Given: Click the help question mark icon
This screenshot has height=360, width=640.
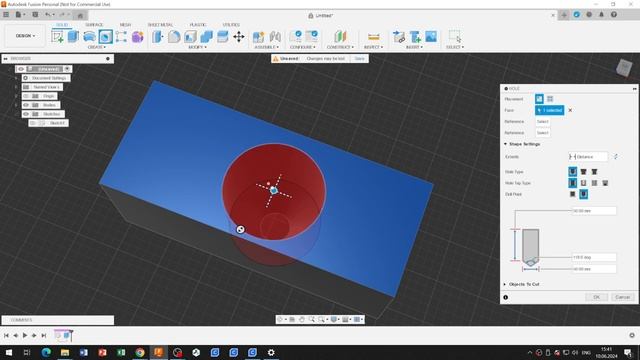Looking at the screenshot, I should pos(614,15).
